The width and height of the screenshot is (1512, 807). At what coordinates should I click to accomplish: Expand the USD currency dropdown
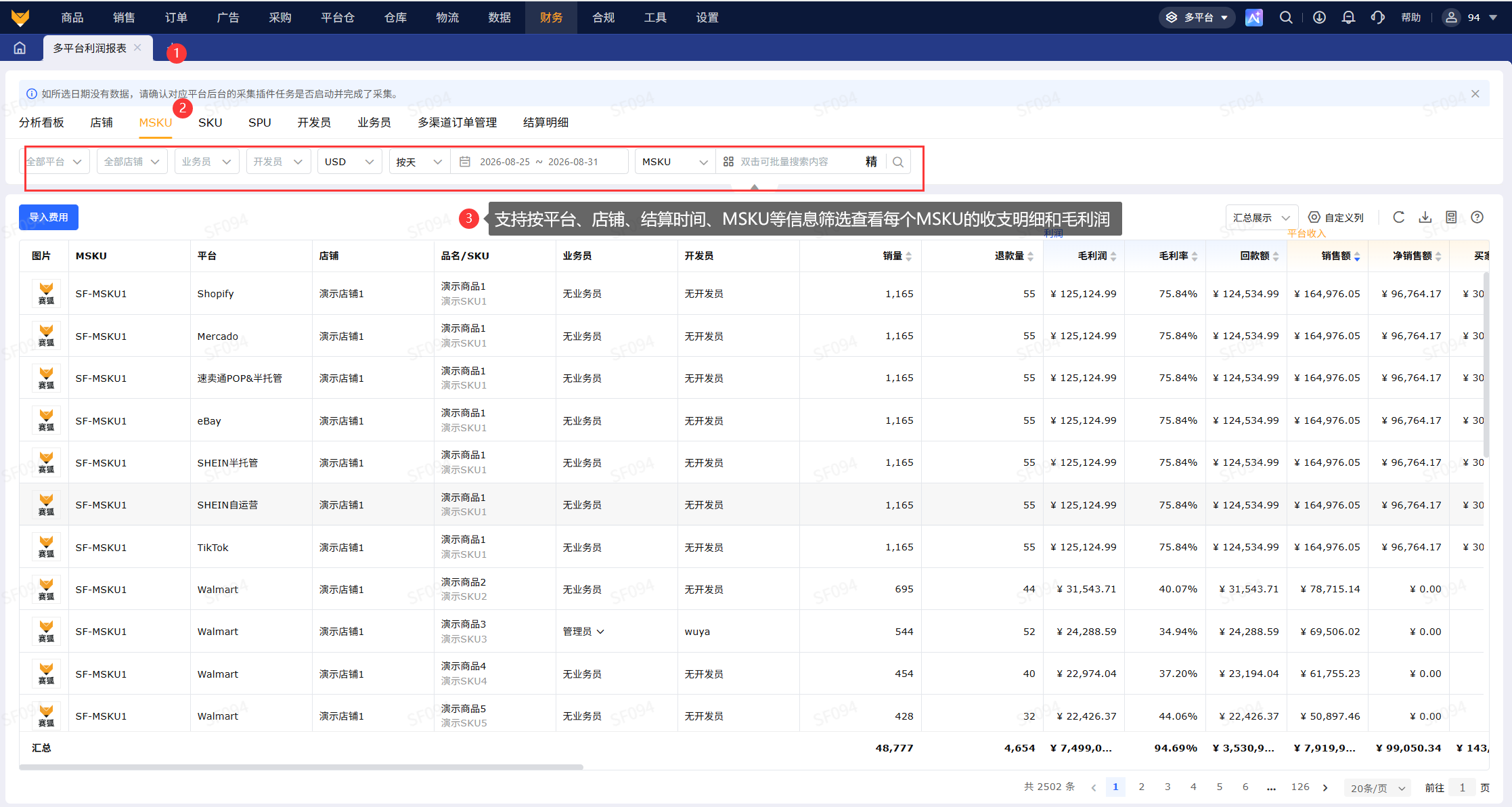349,162
